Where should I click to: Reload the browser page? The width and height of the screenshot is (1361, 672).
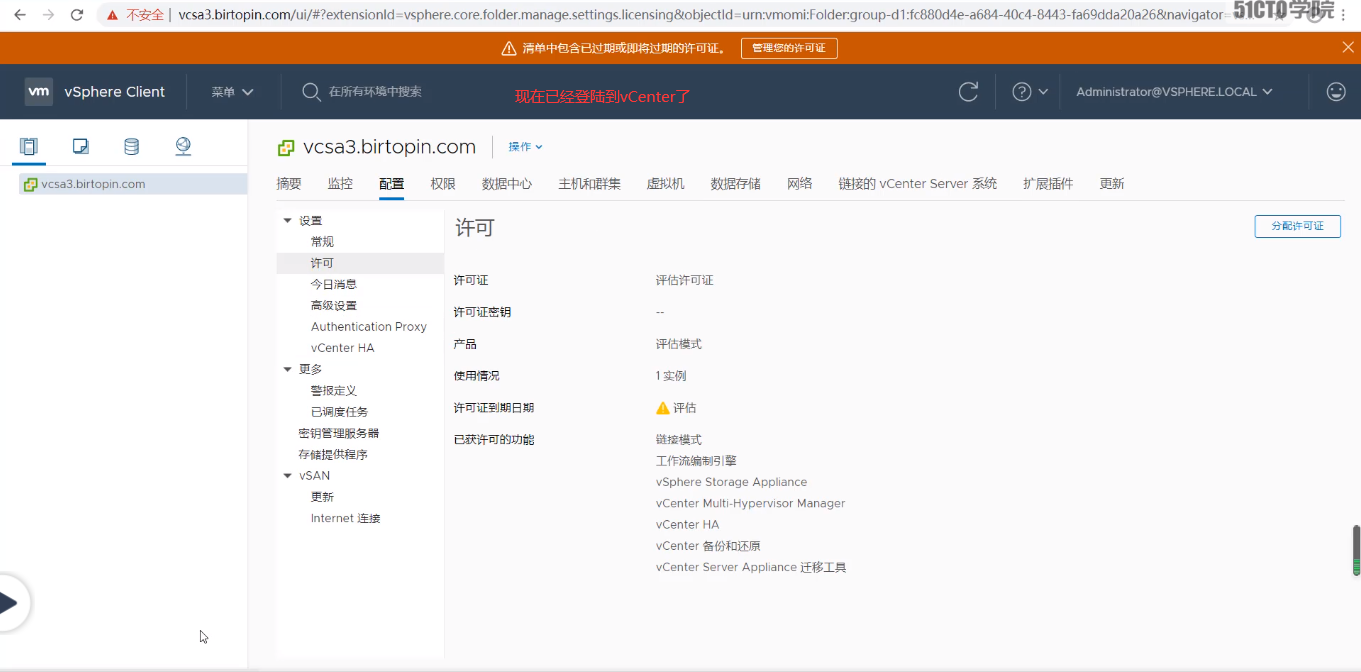tap(78, 15)
